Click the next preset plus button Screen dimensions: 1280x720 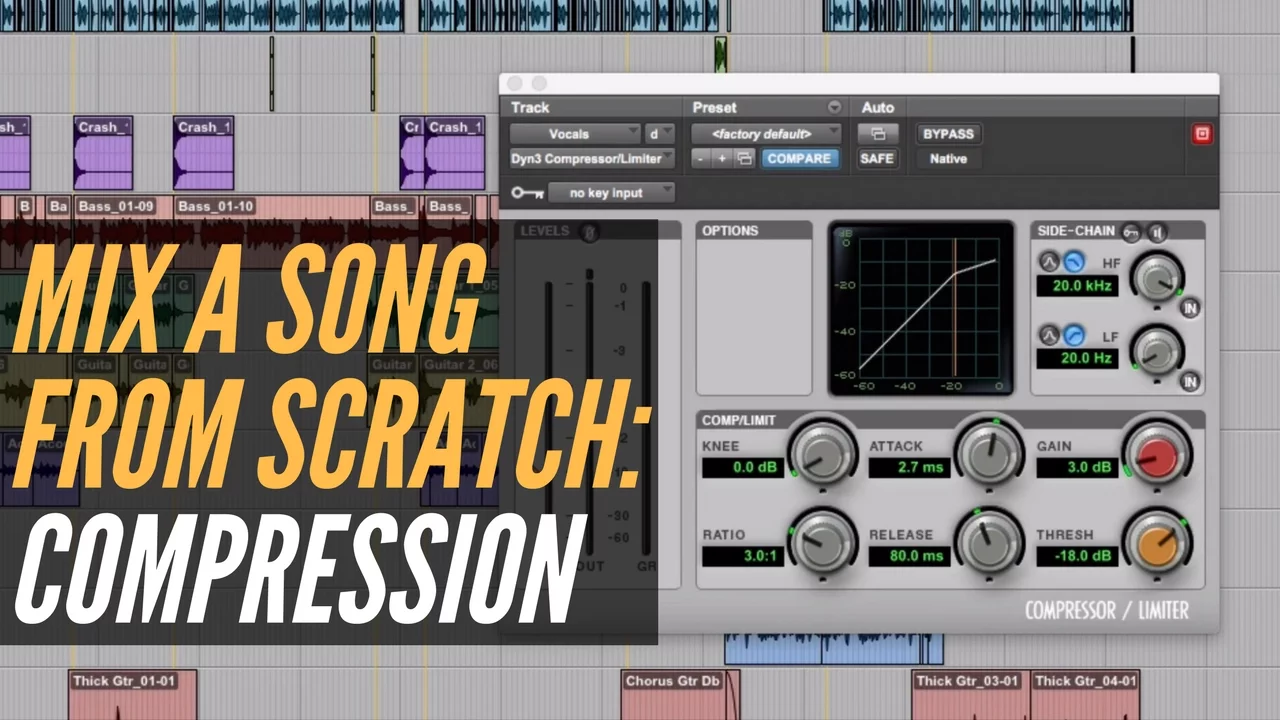point(722,158)
